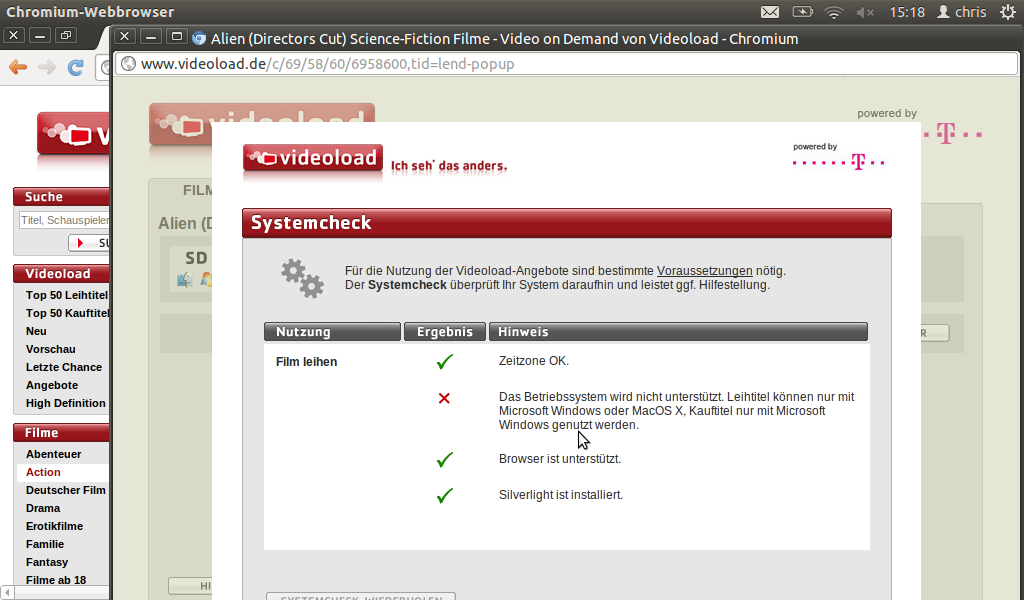Open the Vorschau sidebar link
This screenshot has width=1024, height=600.
(x=50, y=349)
